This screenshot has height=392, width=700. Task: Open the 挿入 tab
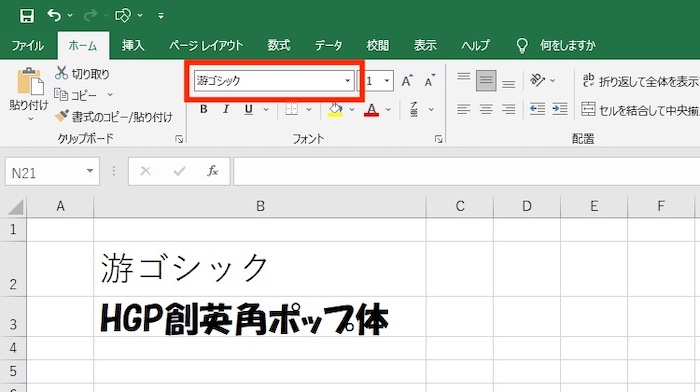point(133,46)
